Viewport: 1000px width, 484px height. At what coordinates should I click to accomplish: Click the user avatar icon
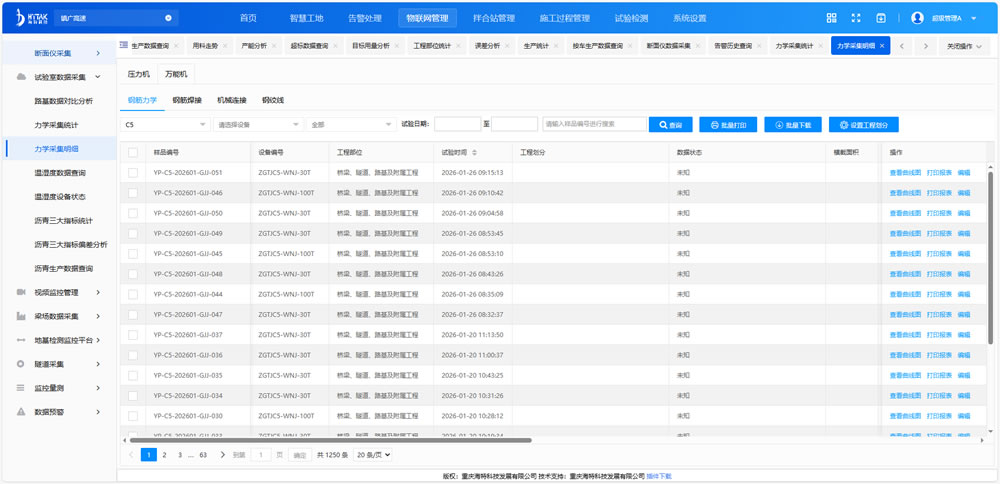pyautogui.click(x=917, y=18)
